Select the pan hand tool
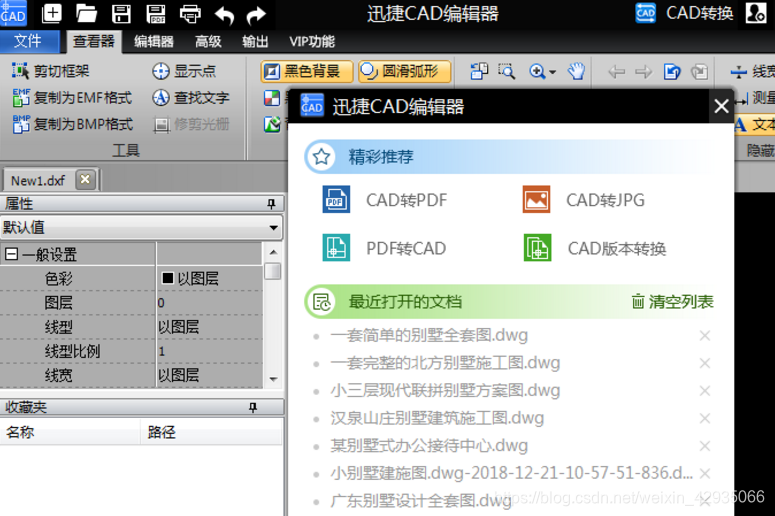 (x=576, y=72)
